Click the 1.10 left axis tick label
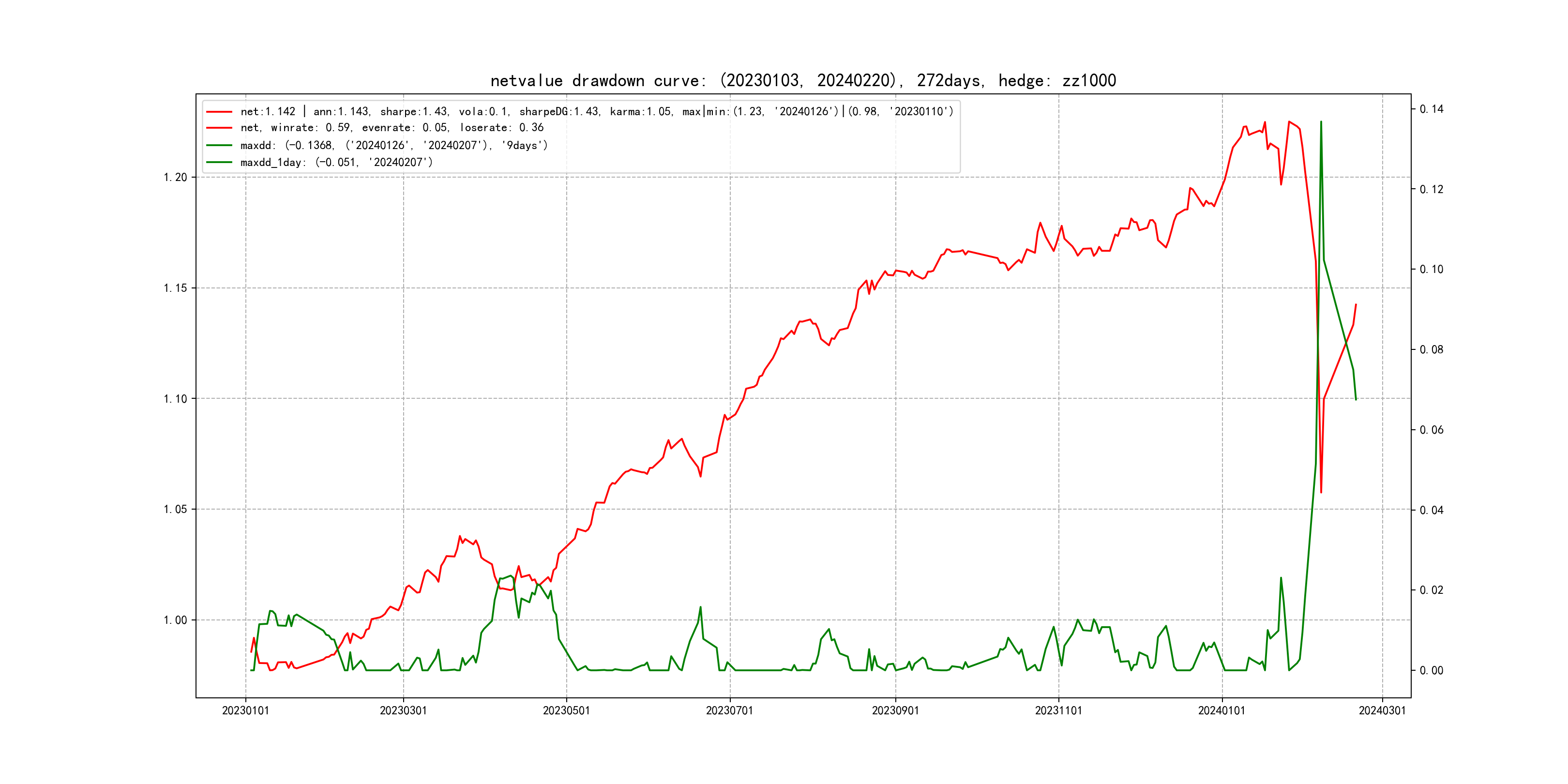The width and height of the screenshot is (1568, 784). 175,399
